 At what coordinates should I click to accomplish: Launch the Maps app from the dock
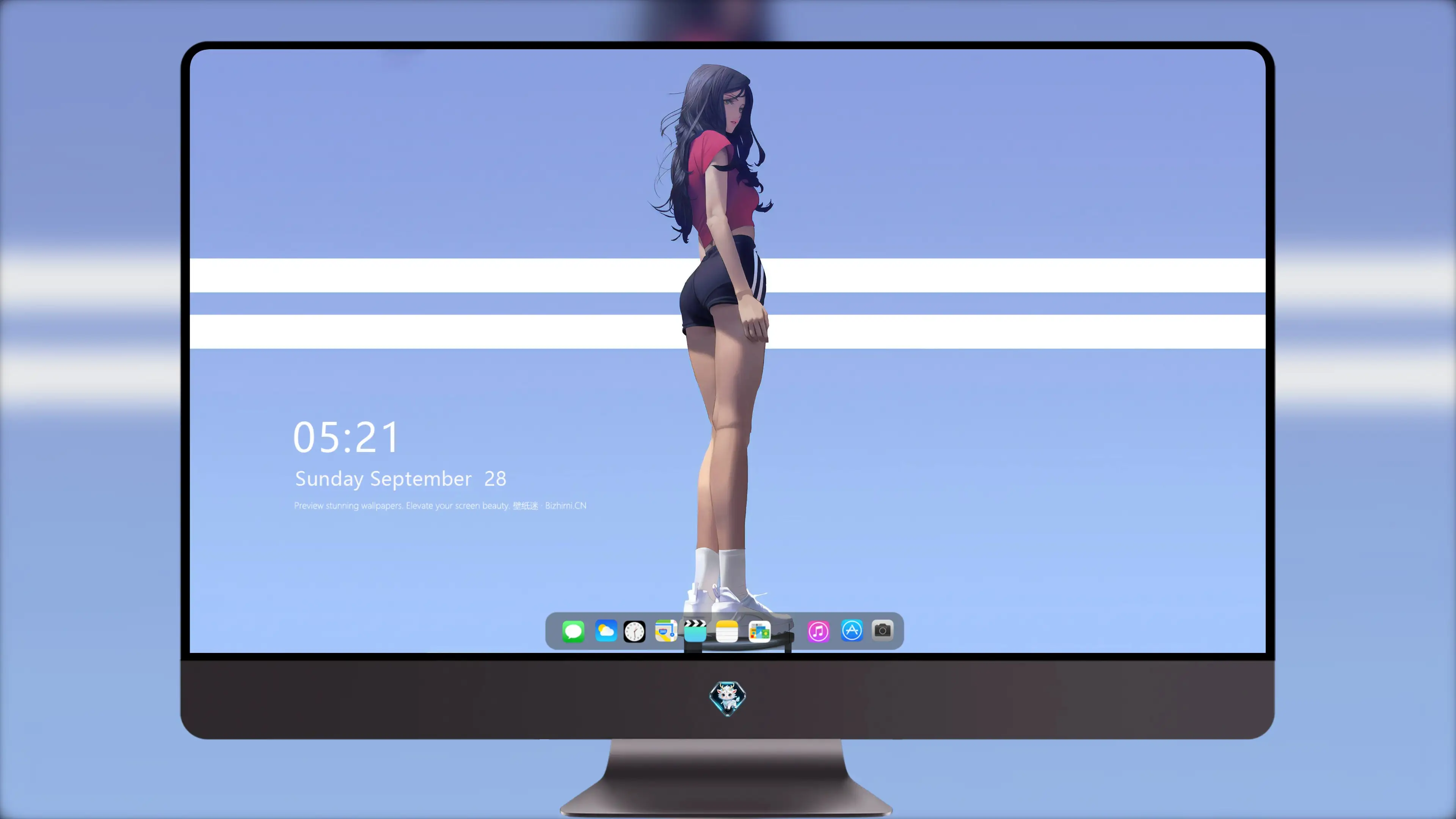666,631
